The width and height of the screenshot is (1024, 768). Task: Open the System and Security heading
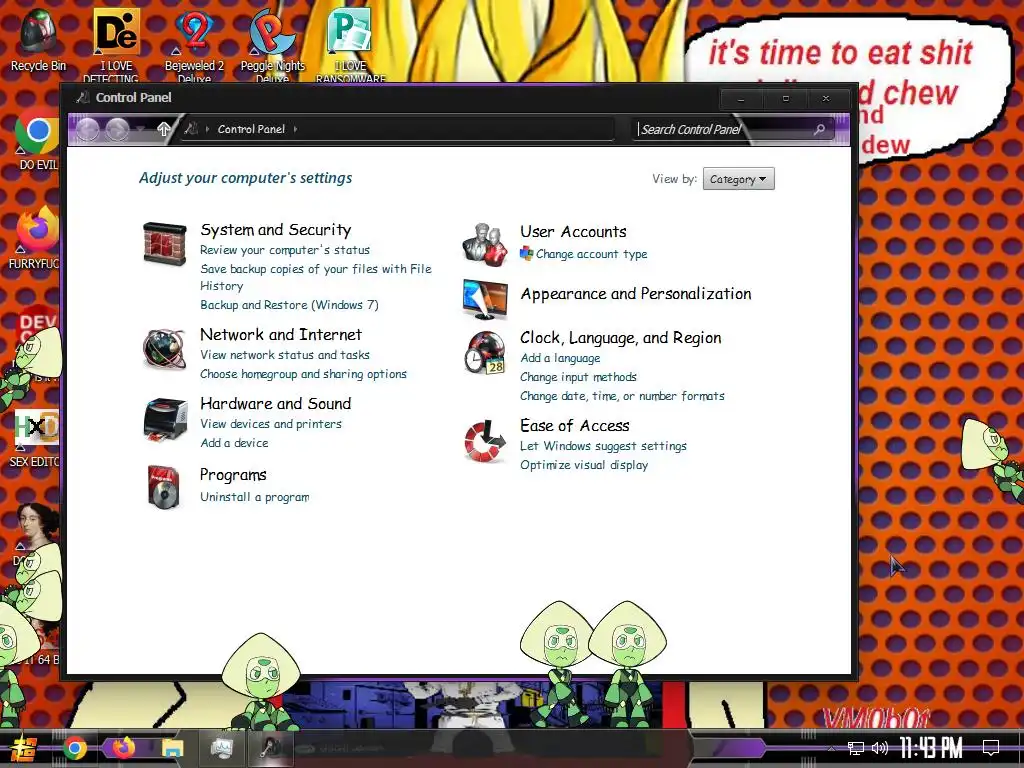coord(276,230)
